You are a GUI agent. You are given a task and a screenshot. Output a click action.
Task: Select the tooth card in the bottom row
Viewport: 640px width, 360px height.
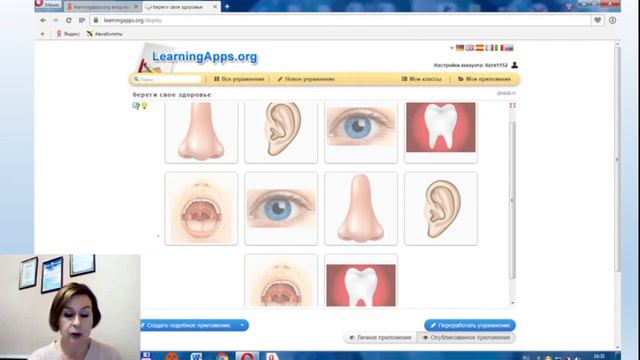(x=361, y=280)
